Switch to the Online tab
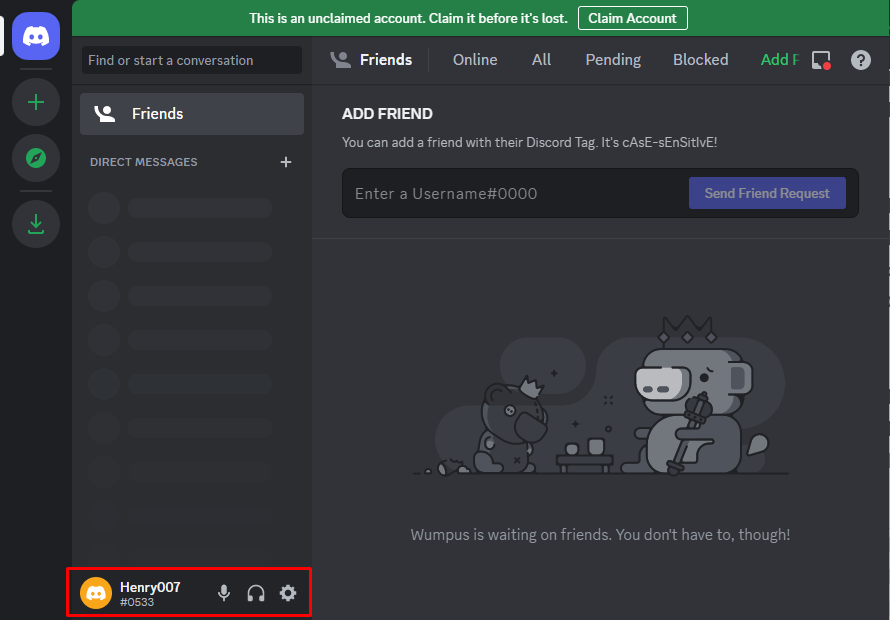The image size is (890, 620). pos(475,60)
